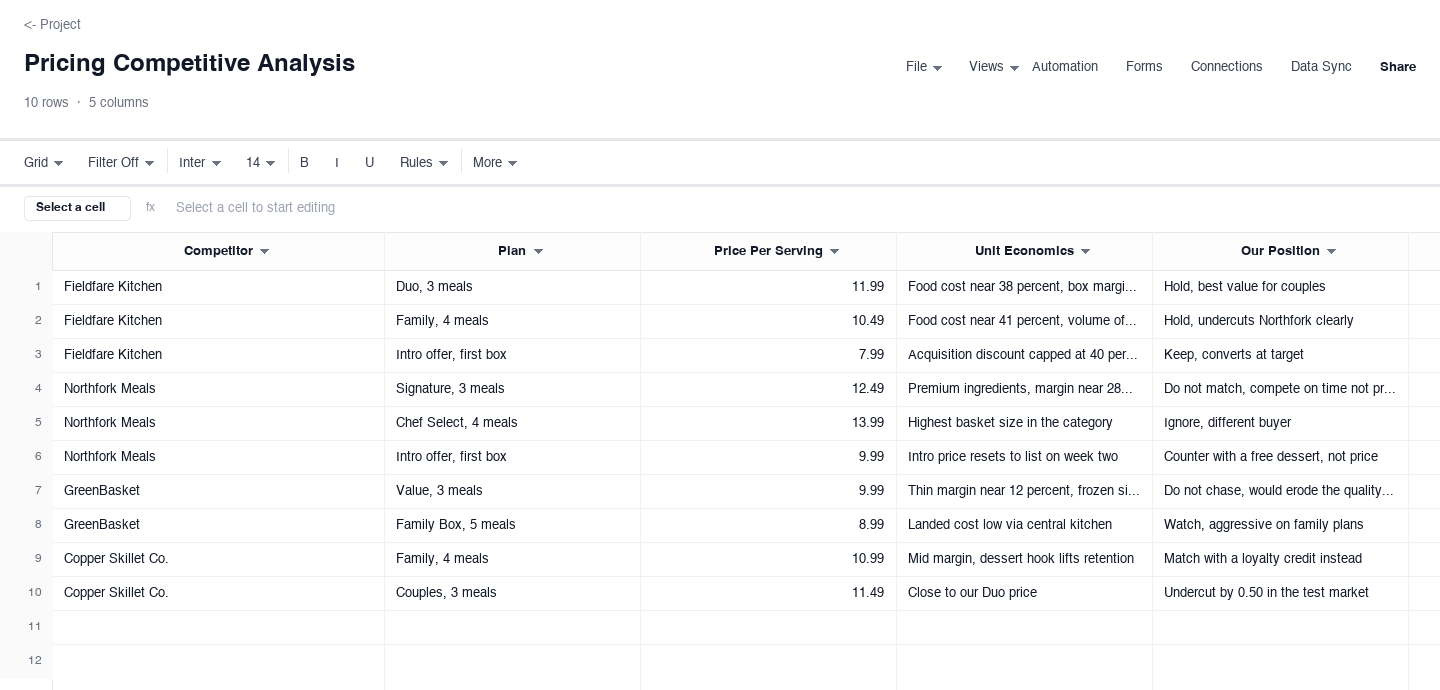Screen dimensions: 1440x690
Task: Open the Our Position column arrow
Action: coord(1331,252)
